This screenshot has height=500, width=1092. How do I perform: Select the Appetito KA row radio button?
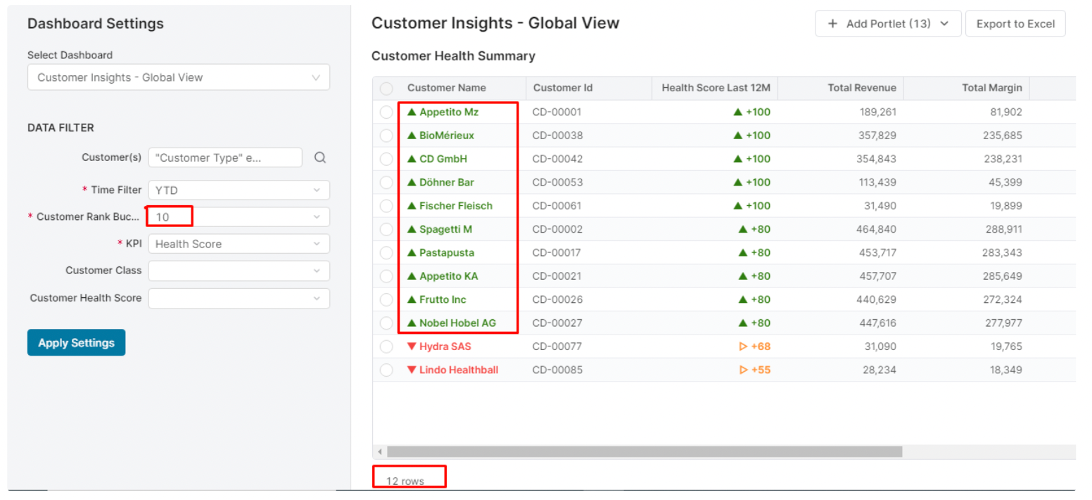[x=387, y=276]
